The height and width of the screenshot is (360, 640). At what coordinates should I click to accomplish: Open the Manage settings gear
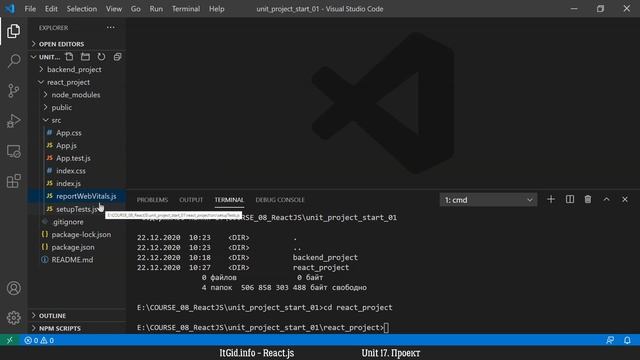pyautogui.click(x=13, y=318)
